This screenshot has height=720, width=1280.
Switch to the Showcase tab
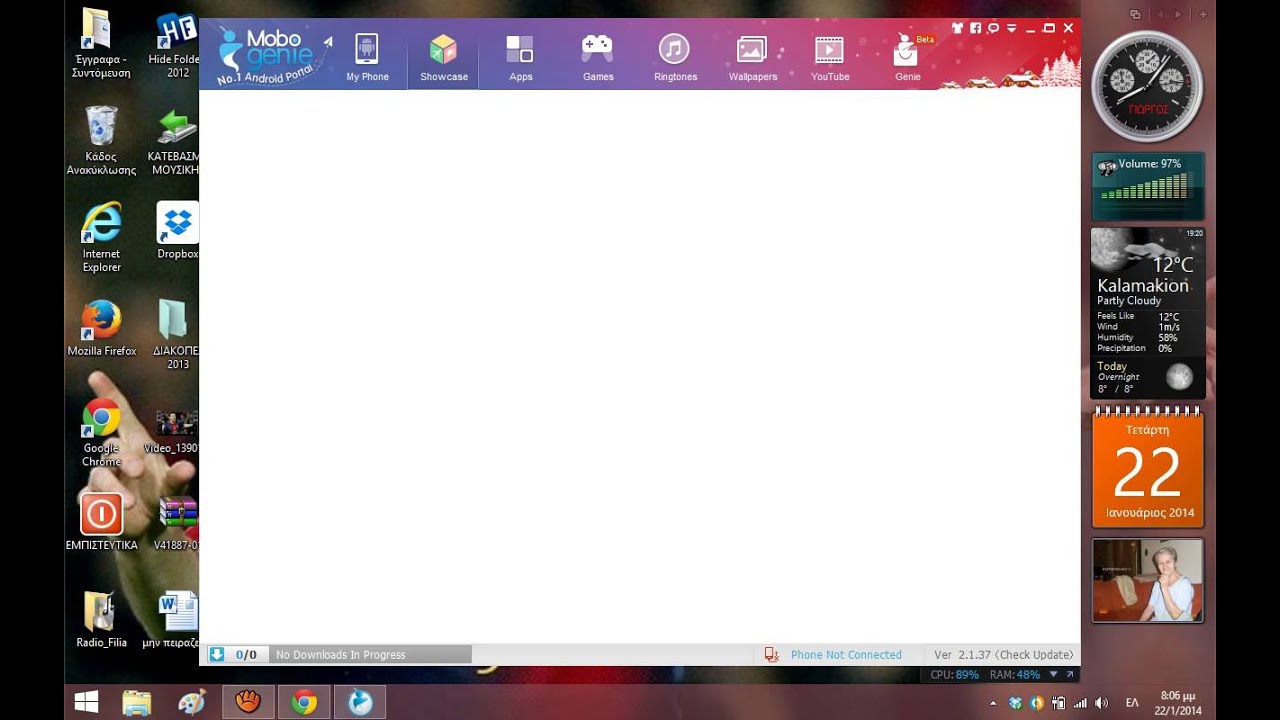tap(443, 58)
